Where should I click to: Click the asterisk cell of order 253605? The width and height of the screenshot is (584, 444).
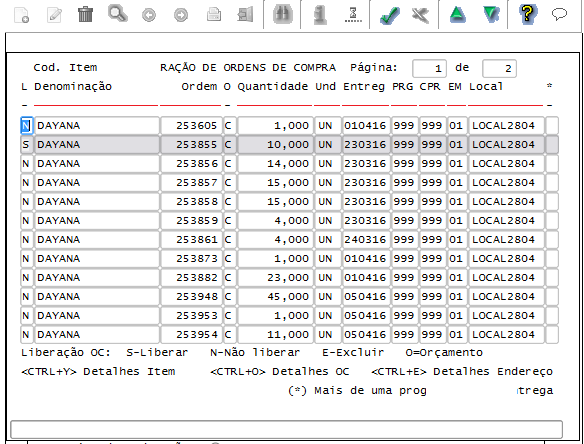(x=552, y=126)
